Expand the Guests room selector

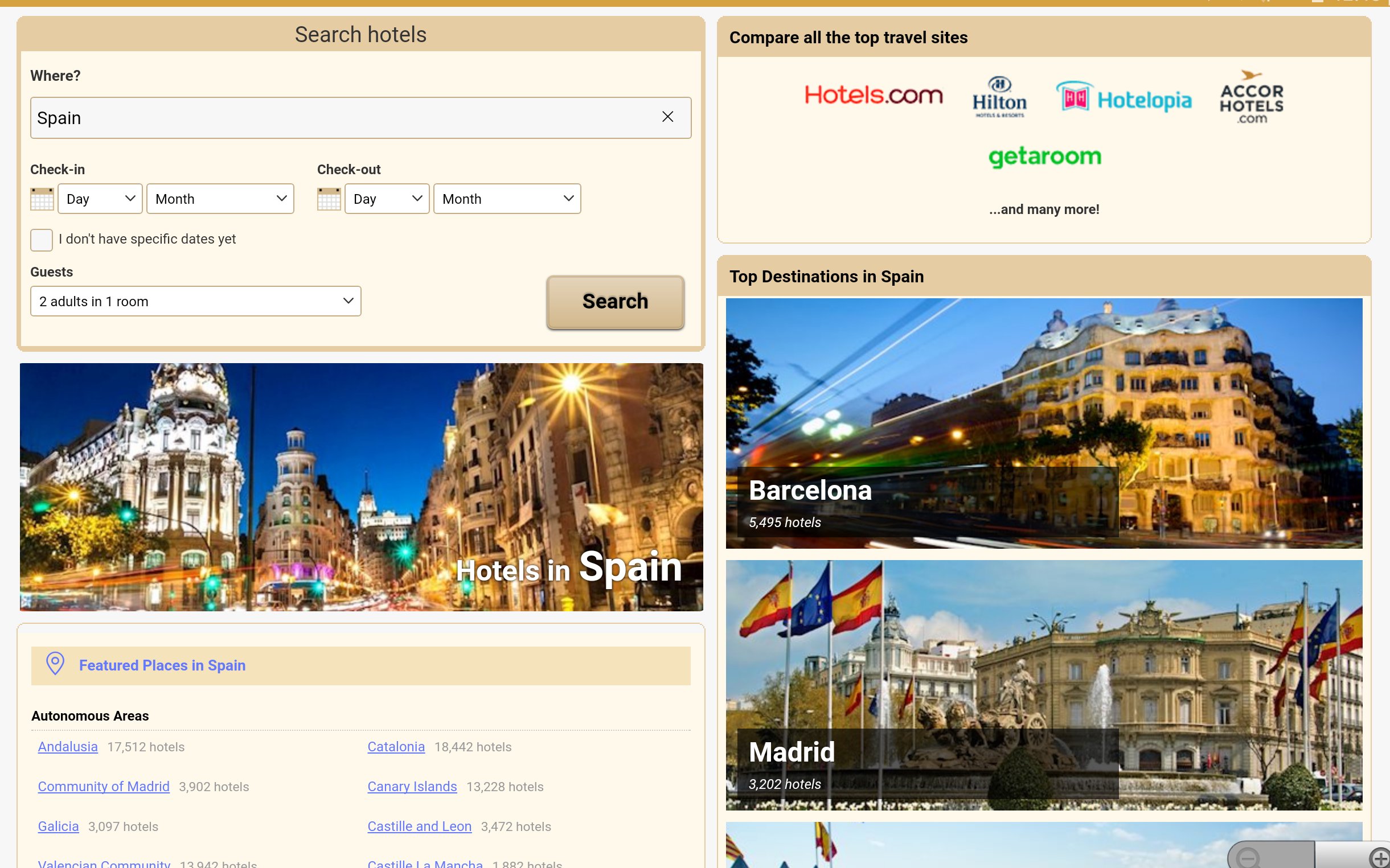[195, 302]
